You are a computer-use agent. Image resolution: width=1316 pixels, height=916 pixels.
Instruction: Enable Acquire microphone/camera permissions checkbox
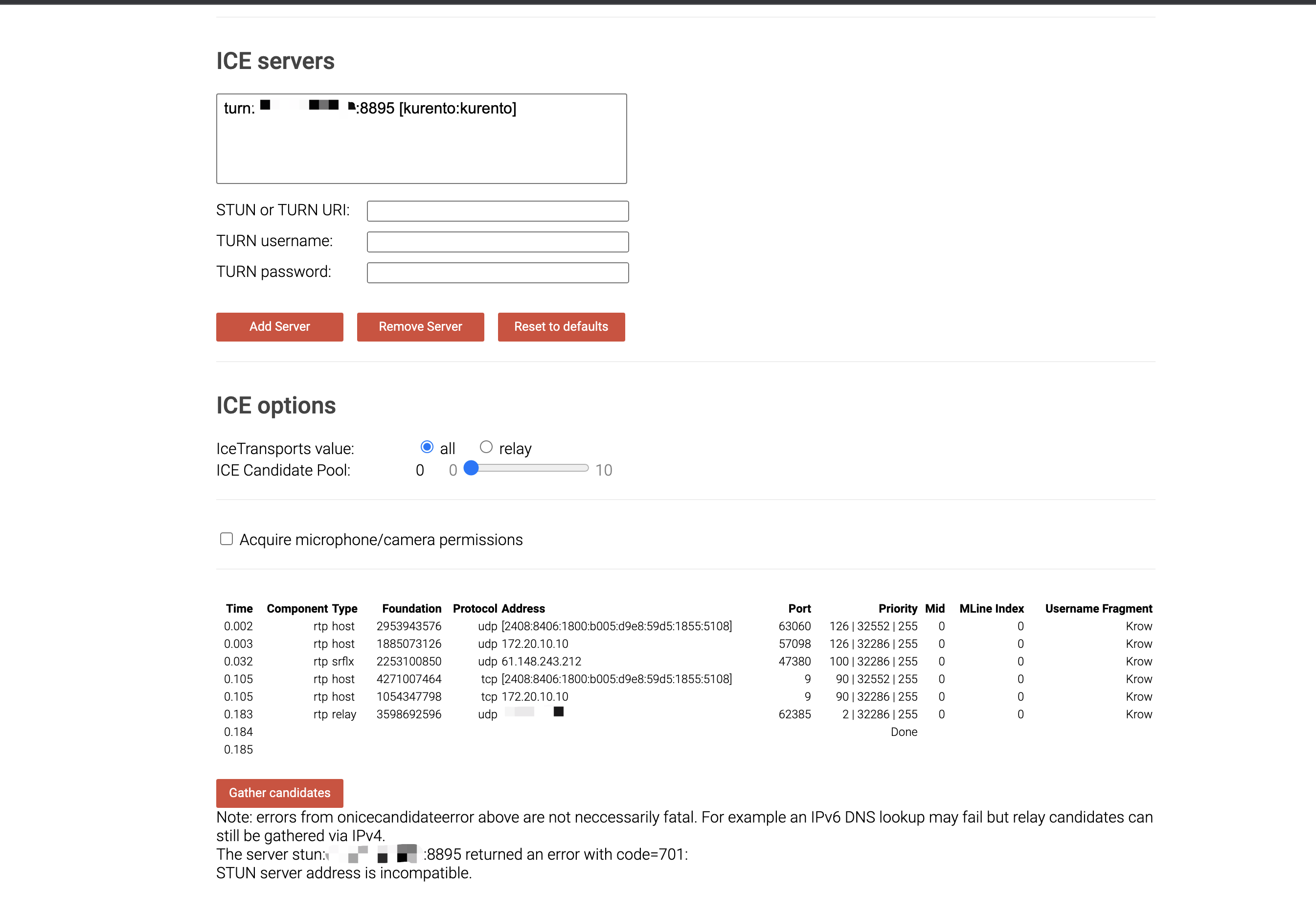pyautogui.click(x=227, y=539)
